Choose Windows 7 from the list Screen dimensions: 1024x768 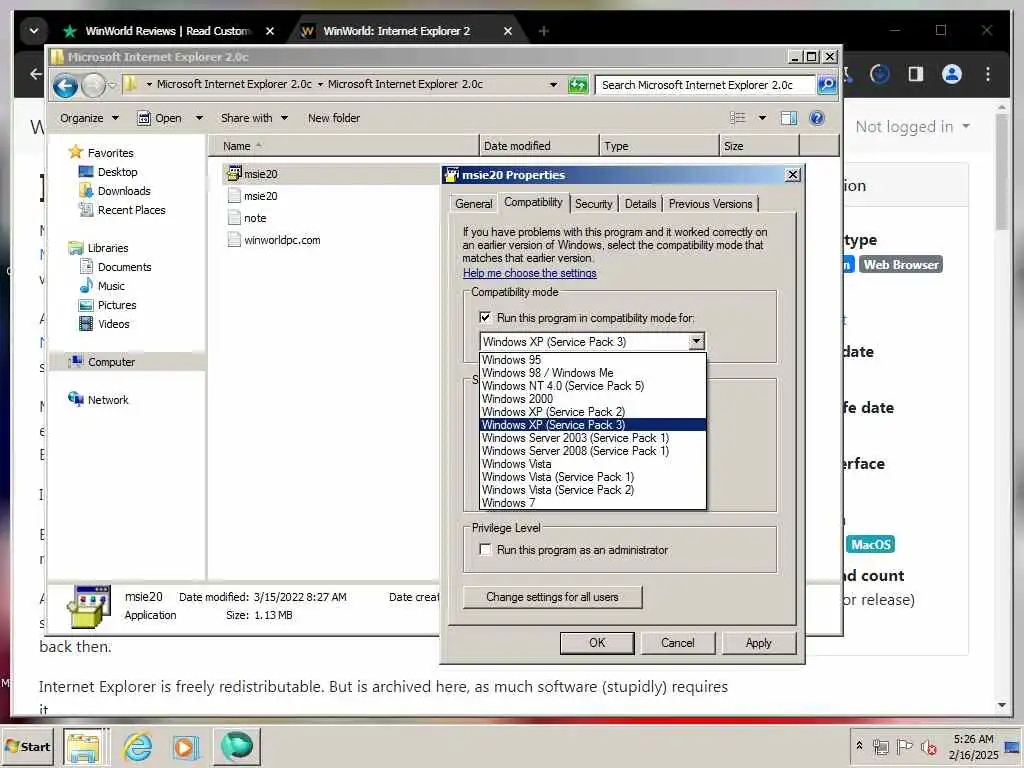tap(593, 503)
